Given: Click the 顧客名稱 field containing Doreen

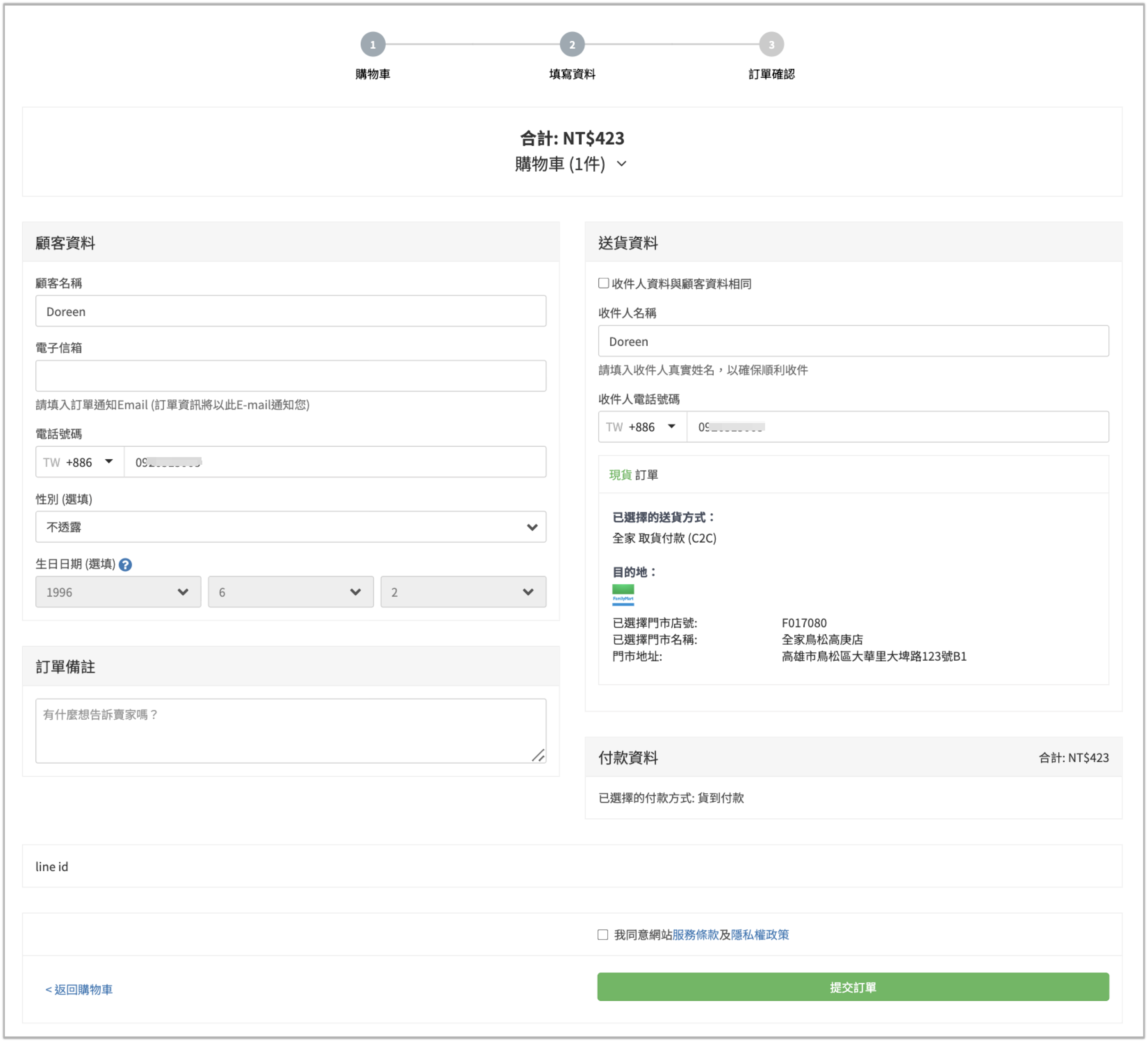Looking at the screenshot, I should coord(291,311).
